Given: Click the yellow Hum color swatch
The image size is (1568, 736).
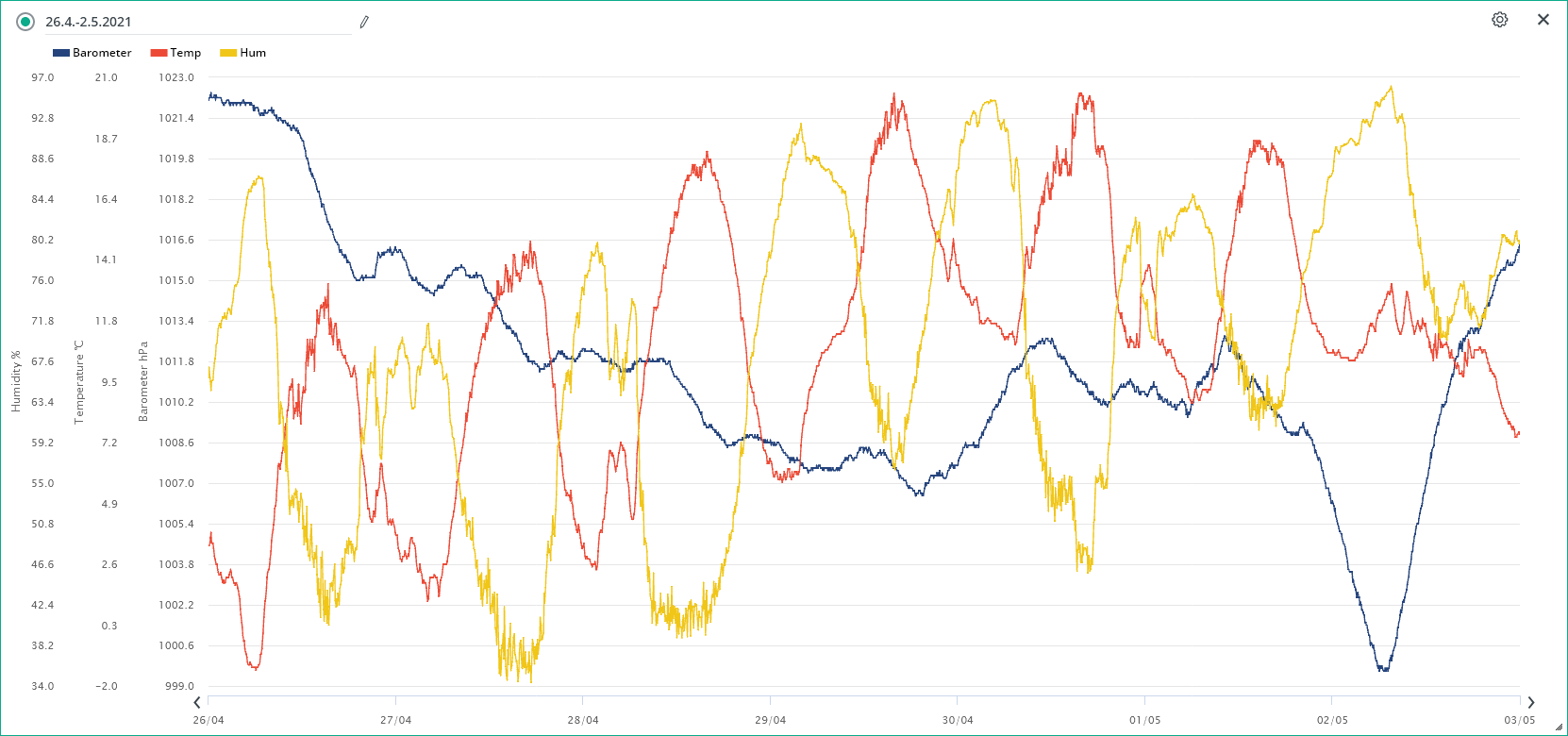Looking at the screenshot, I should 228,53.
